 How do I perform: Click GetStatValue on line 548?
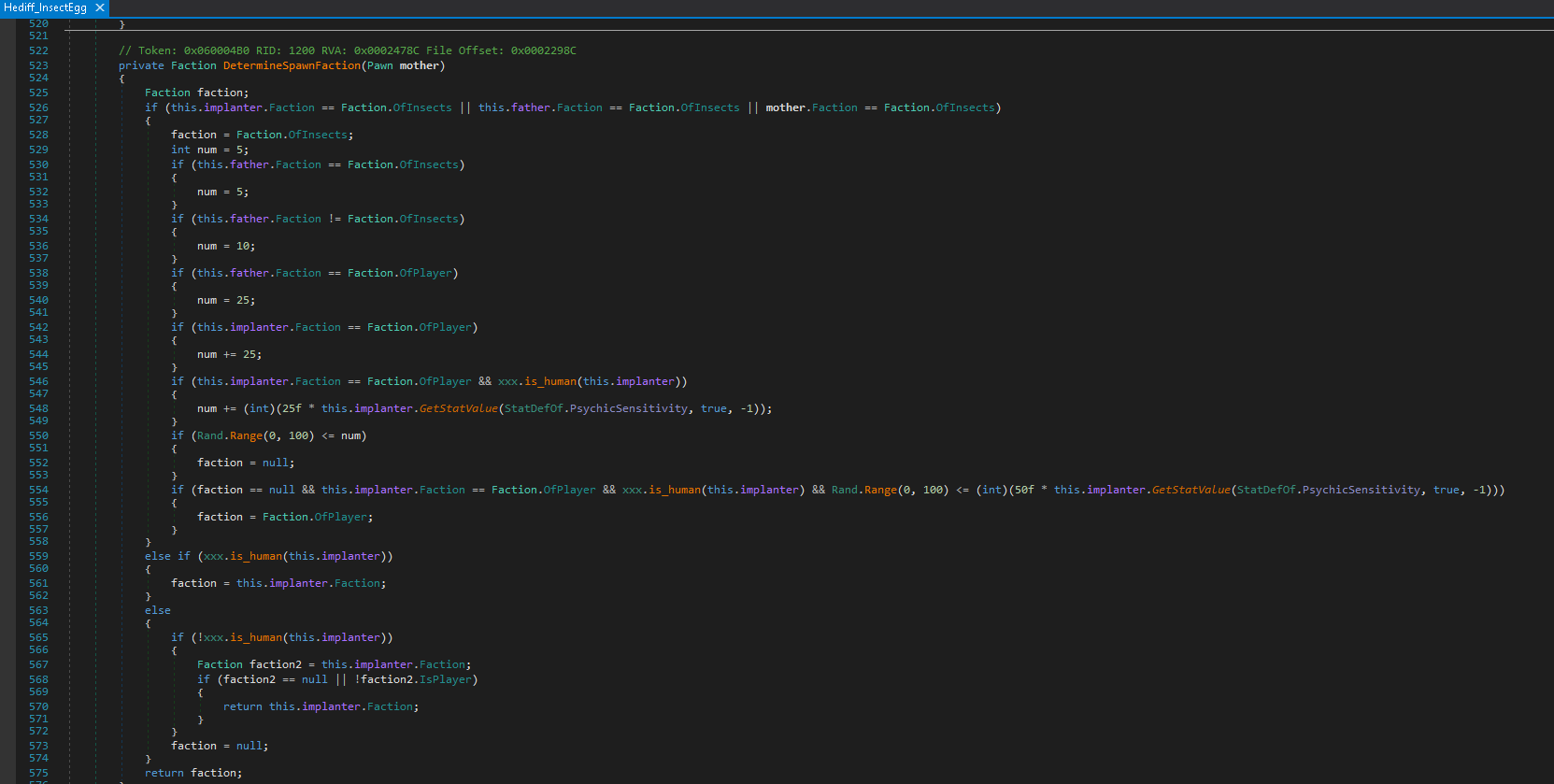[459, 408]
